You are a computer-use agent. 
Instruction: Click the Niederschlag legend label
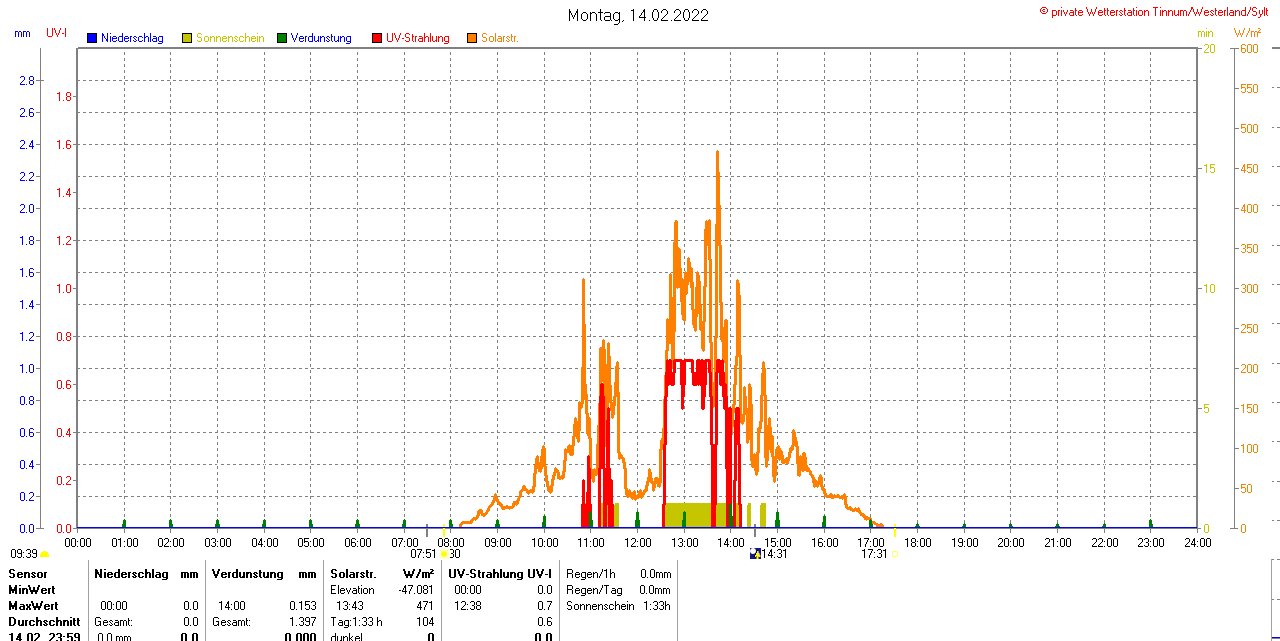coord(132,38)
